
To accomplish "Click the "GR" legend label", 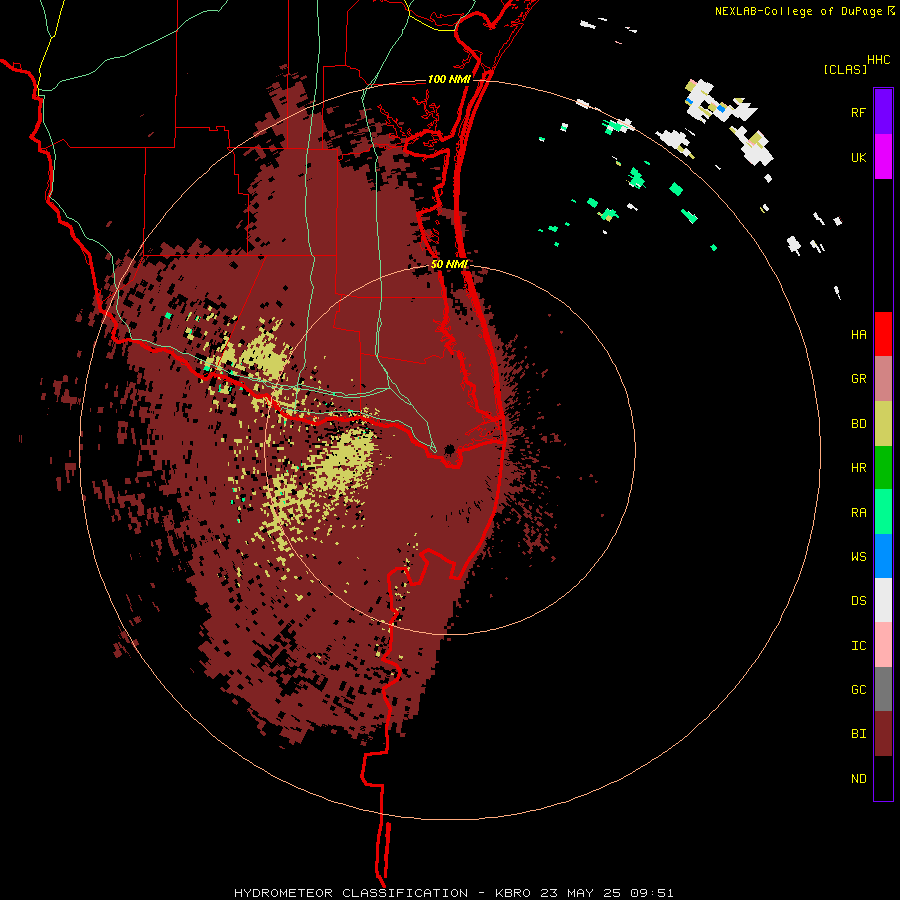I will [x=858, y=379].
